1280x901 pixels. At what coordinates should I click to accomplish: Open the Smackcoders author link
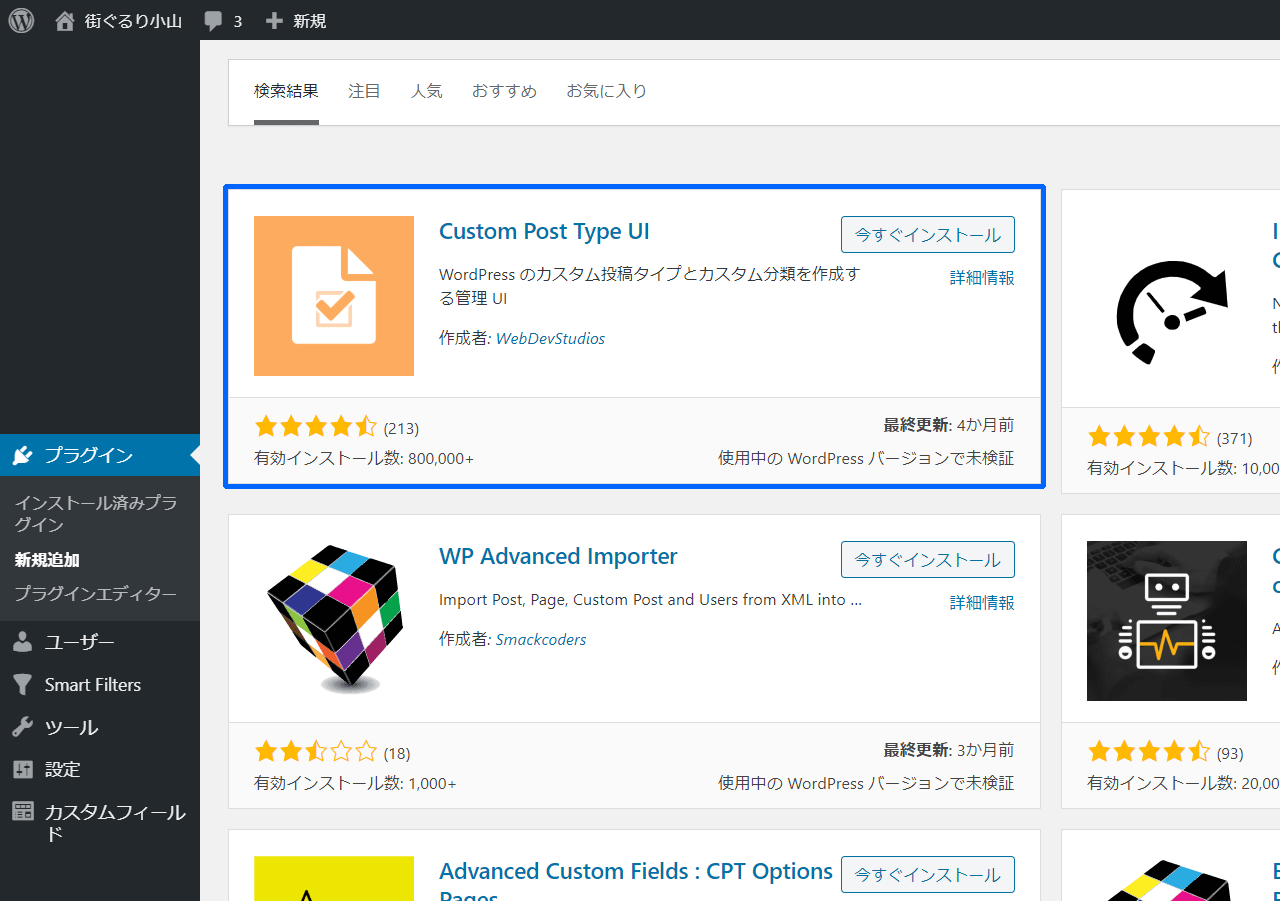pyautogui.click(x=541, y=639)
